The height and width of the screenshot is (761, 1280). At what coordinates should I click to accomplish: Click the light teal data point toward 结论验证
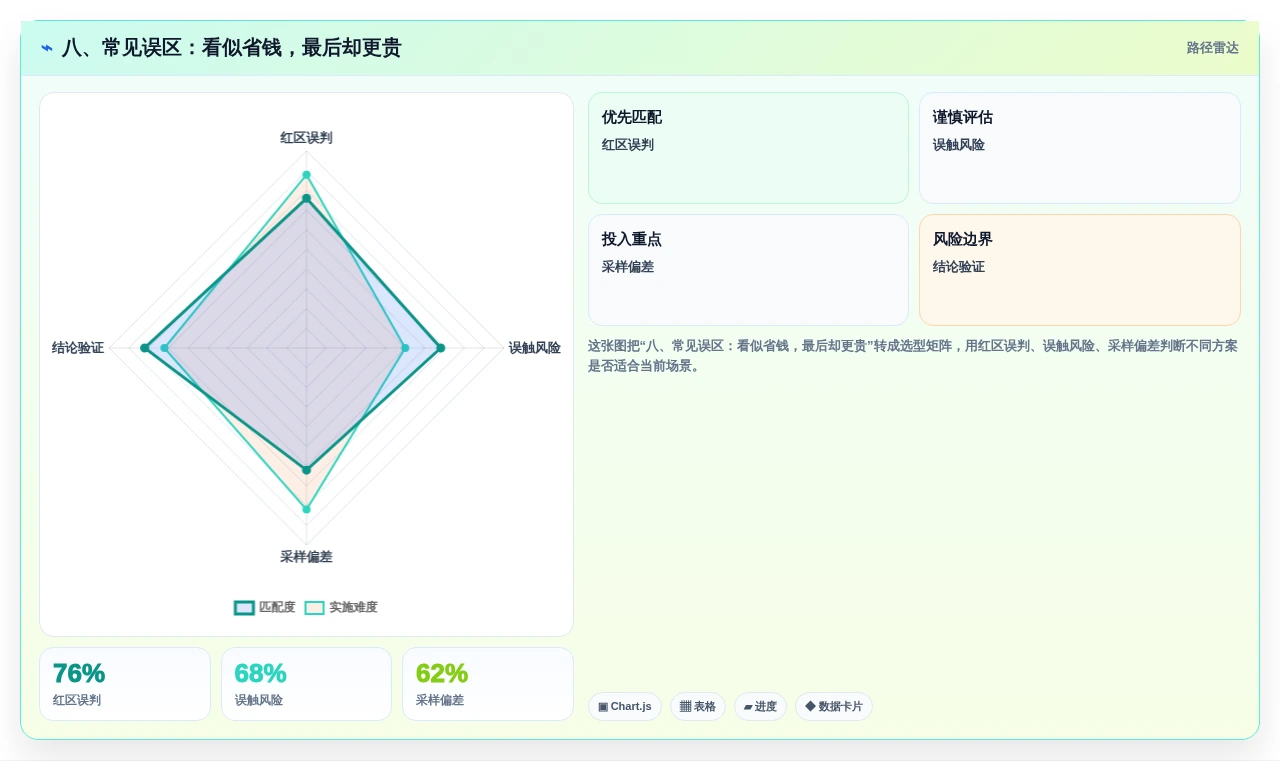click(165, 348)
